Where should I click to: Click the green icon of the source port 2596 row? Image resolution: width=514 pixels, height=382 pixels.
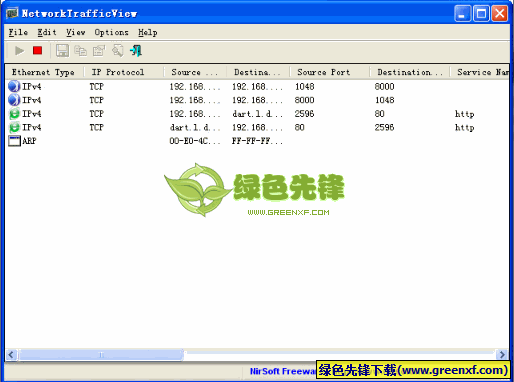(14, 114)
